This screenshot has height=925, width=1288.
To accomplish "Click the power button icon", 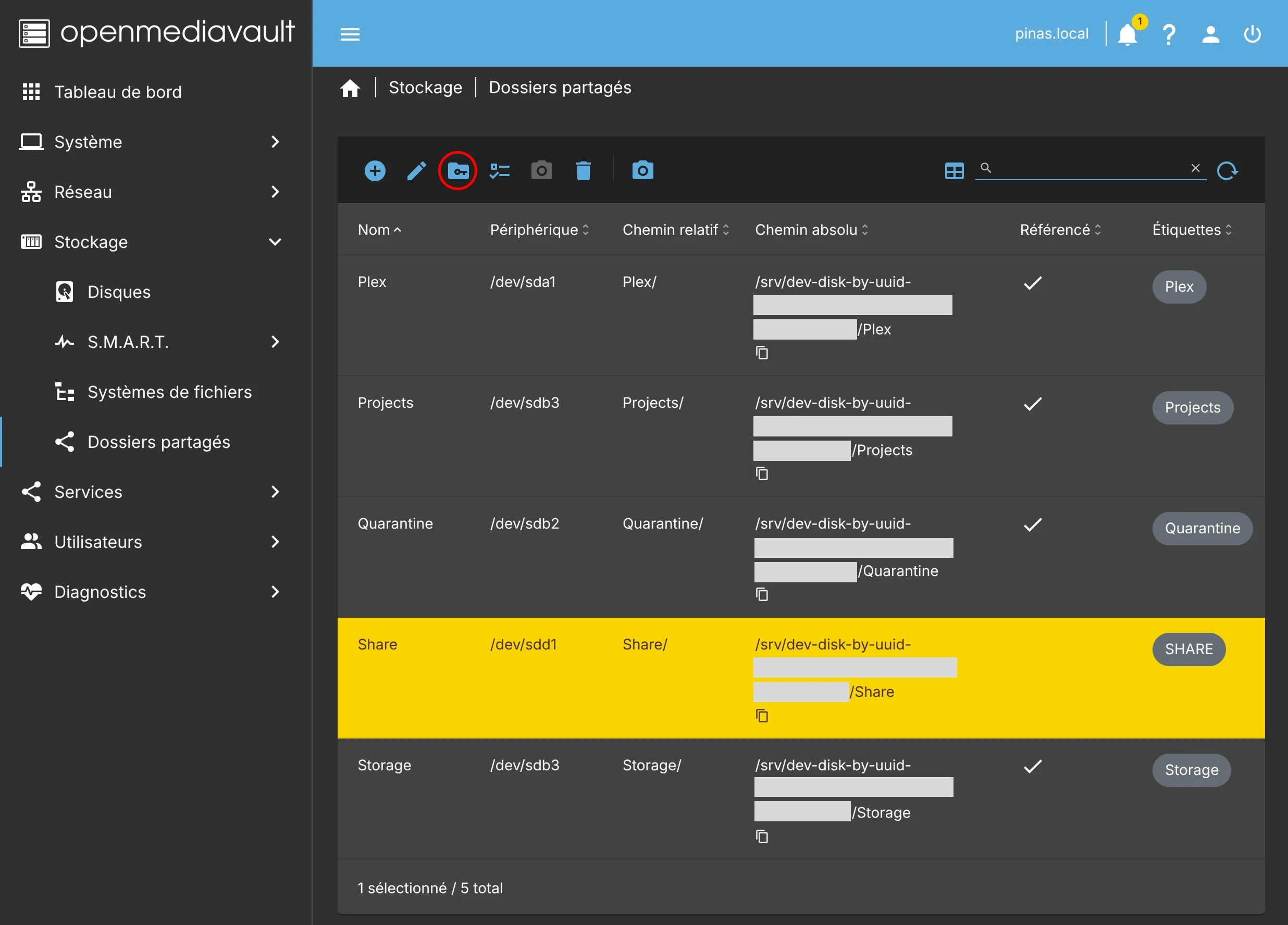I will click(1252, 34).
